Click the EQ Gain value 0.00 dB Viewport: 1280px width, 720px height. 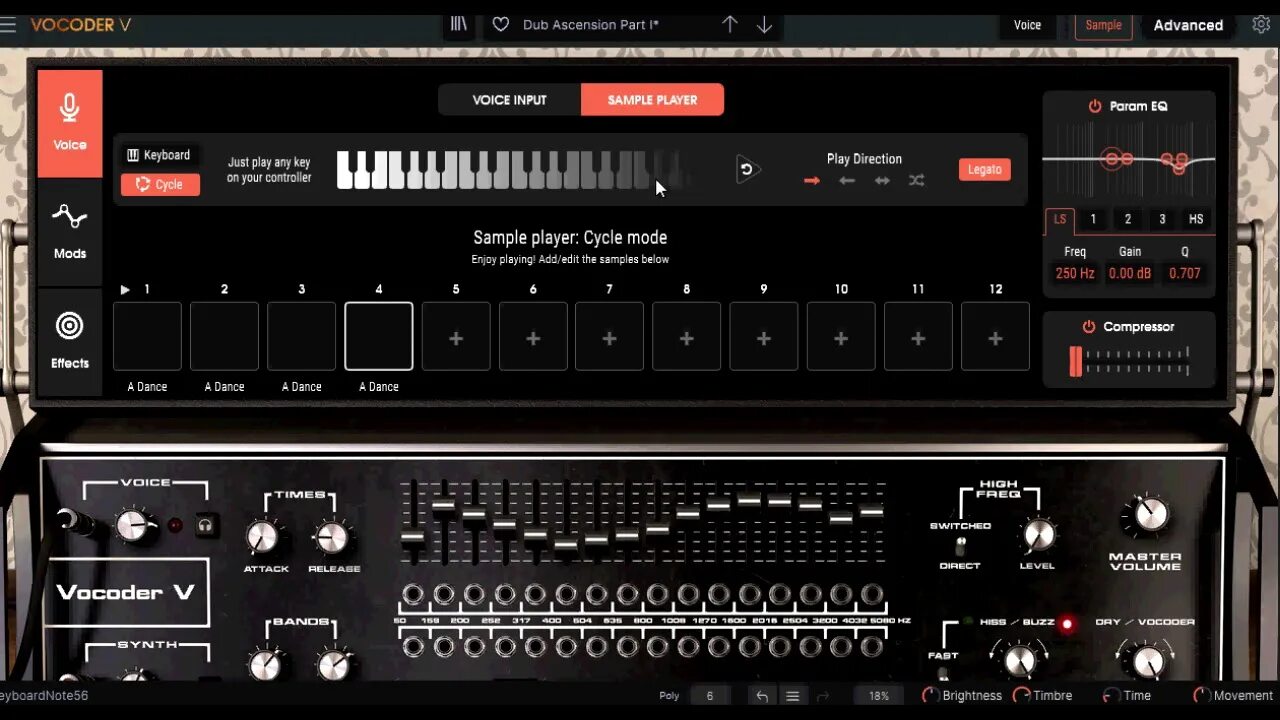pos(1130,273)
